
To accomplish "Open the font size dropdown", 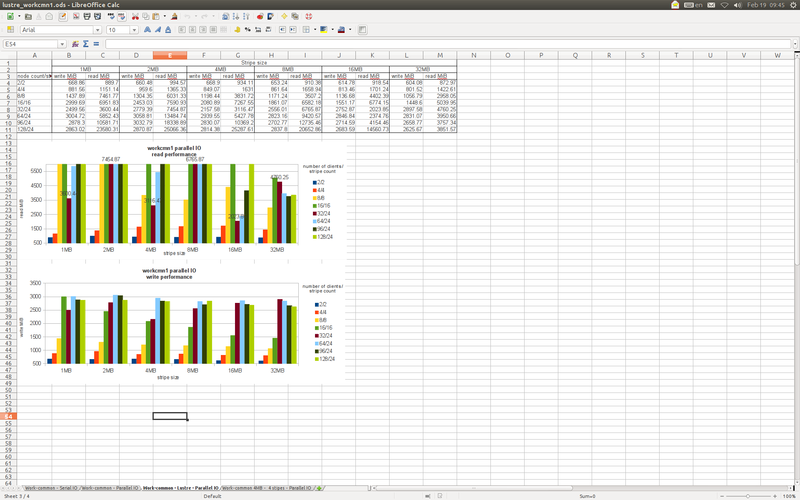I will point(135,30).
